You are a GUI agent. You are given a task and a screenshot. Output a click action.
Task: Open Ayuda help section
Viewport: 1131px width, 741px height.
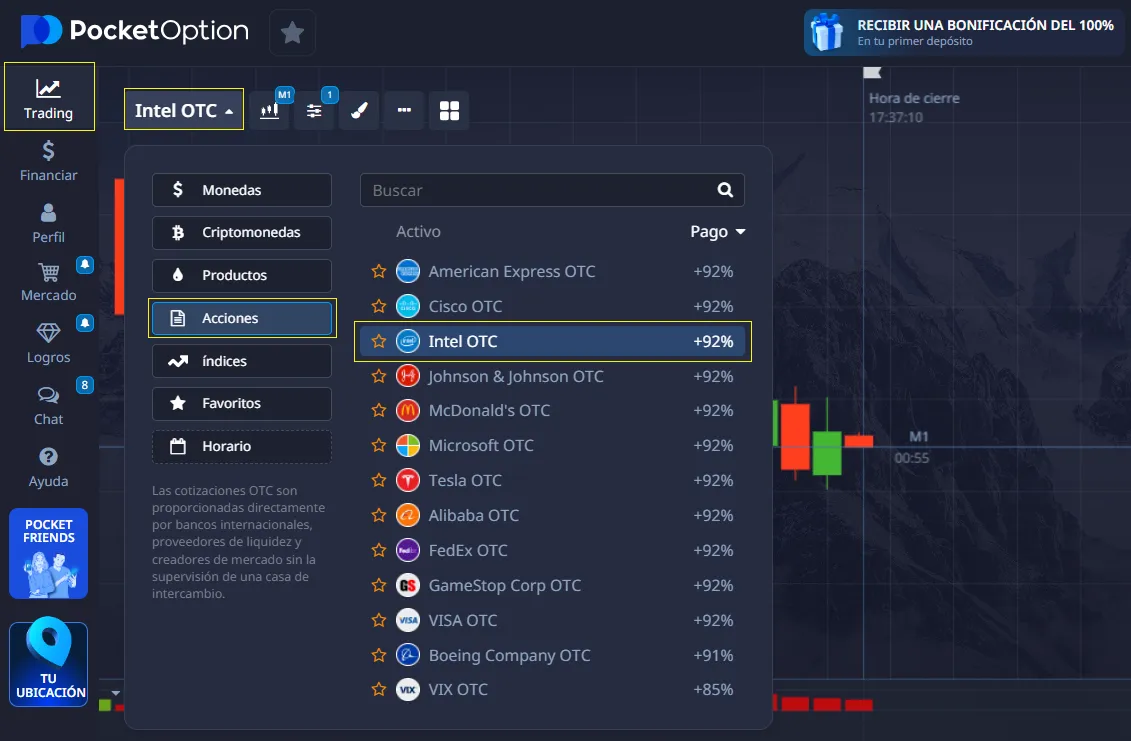click(x=48, y=468)
